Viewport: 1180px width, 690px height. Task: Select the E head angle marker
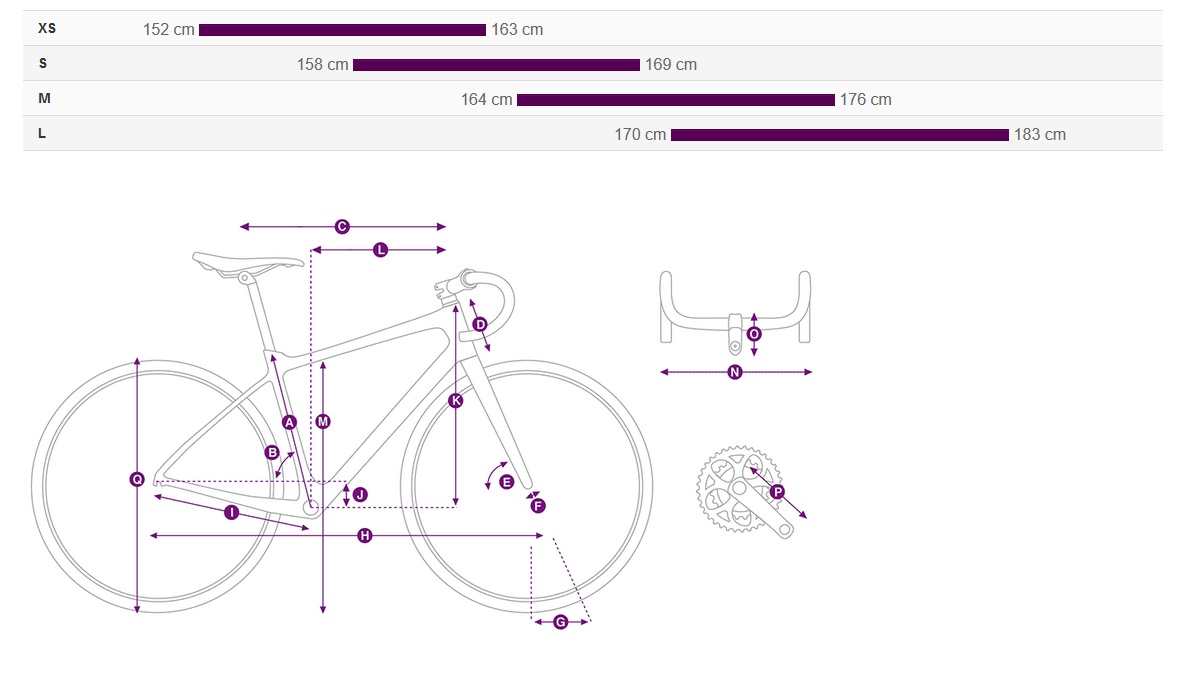coord(506,482)
